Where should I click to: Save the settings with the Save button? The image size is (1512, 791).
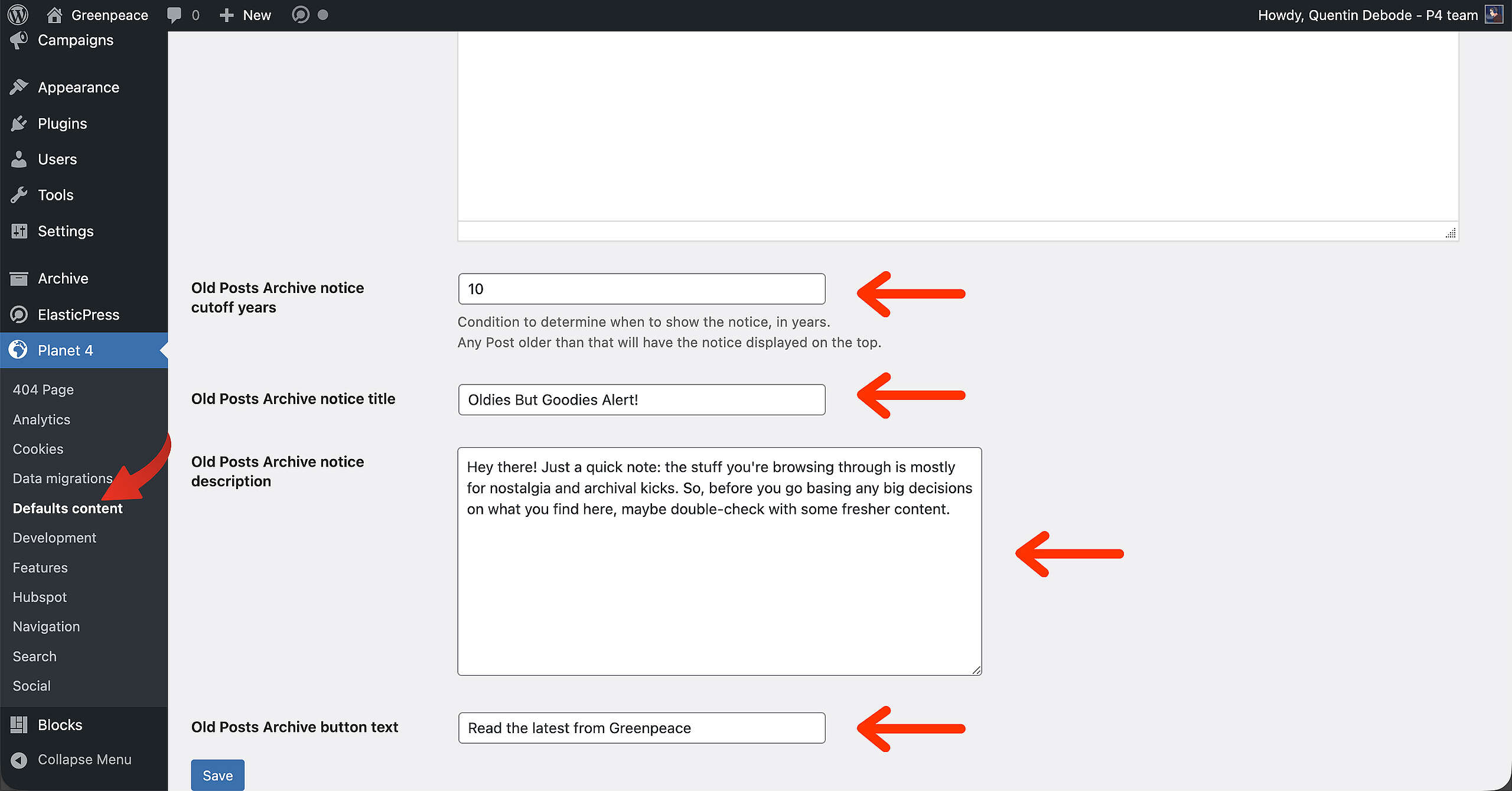217,775
